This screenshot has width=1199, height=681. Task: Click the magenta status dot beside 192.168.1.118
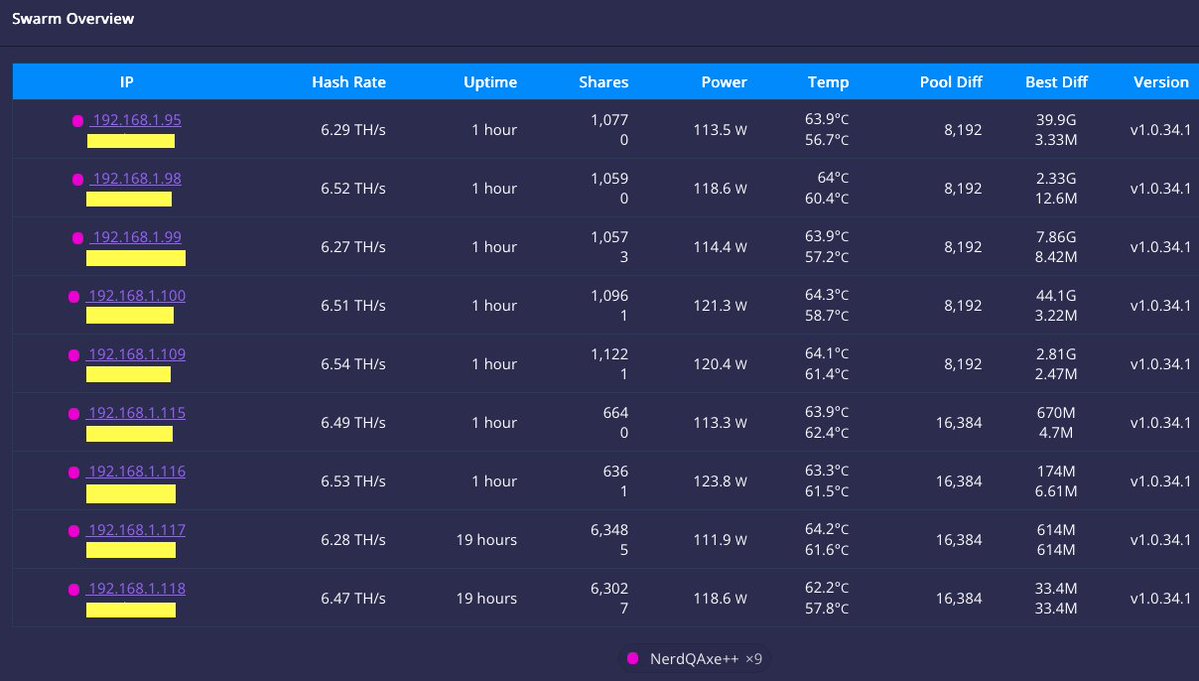click(x=74, y=589)
